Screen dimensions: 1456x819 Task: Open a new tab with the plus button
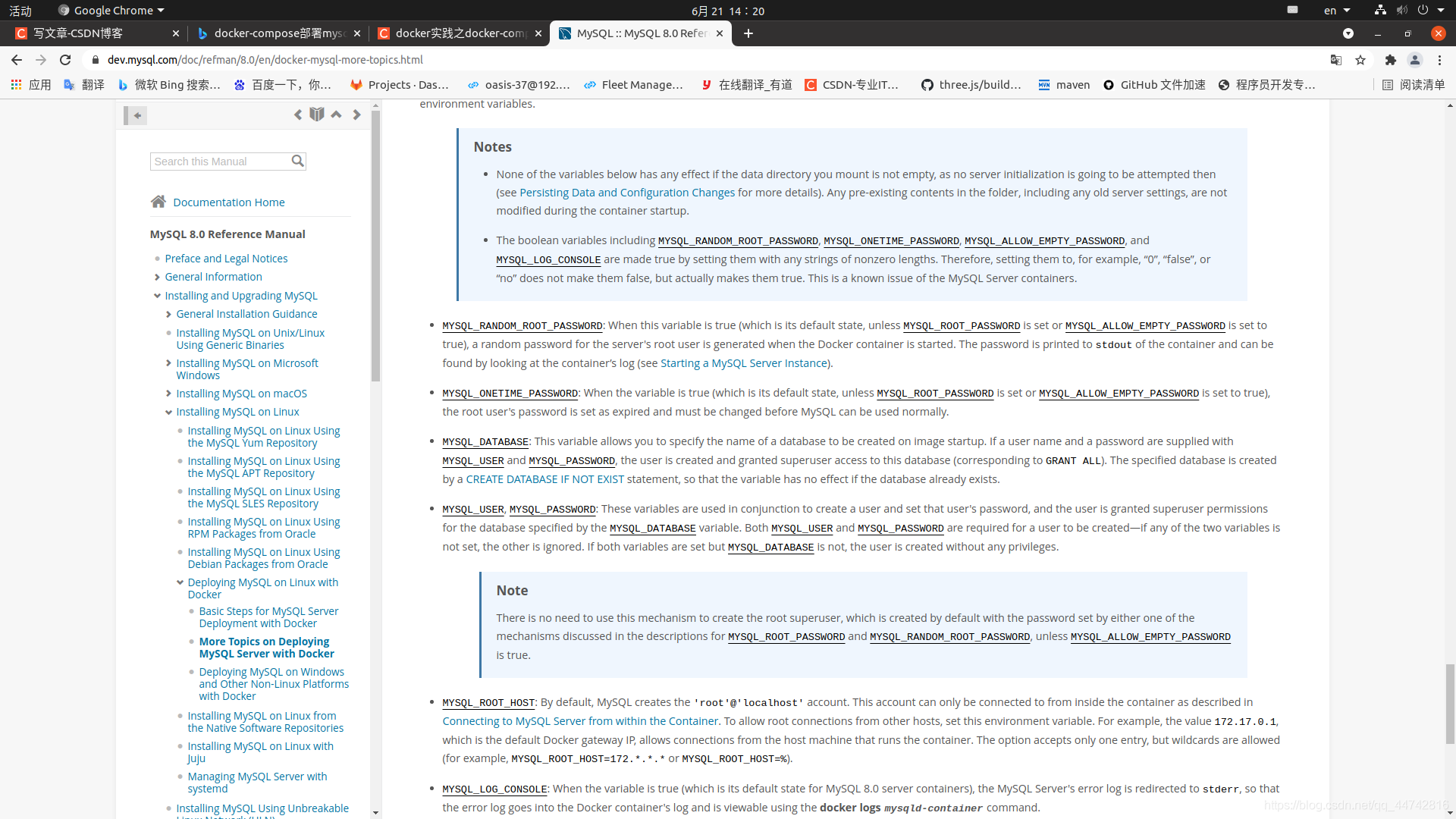(748, 33)
